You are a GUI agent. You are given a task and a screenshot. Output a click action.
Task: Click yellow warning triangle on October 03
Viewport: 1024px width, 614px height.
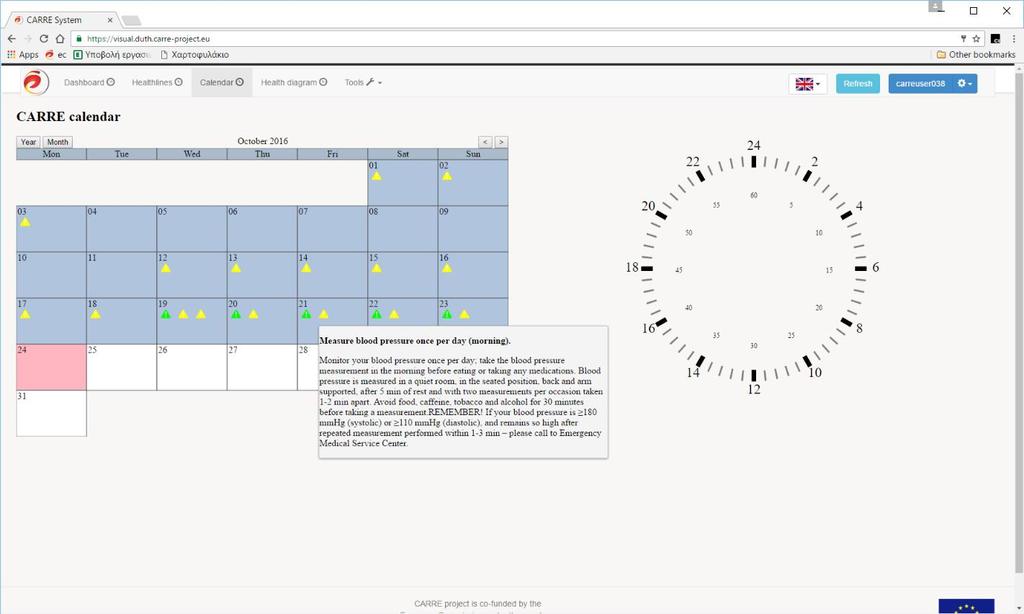pos(25,222)
